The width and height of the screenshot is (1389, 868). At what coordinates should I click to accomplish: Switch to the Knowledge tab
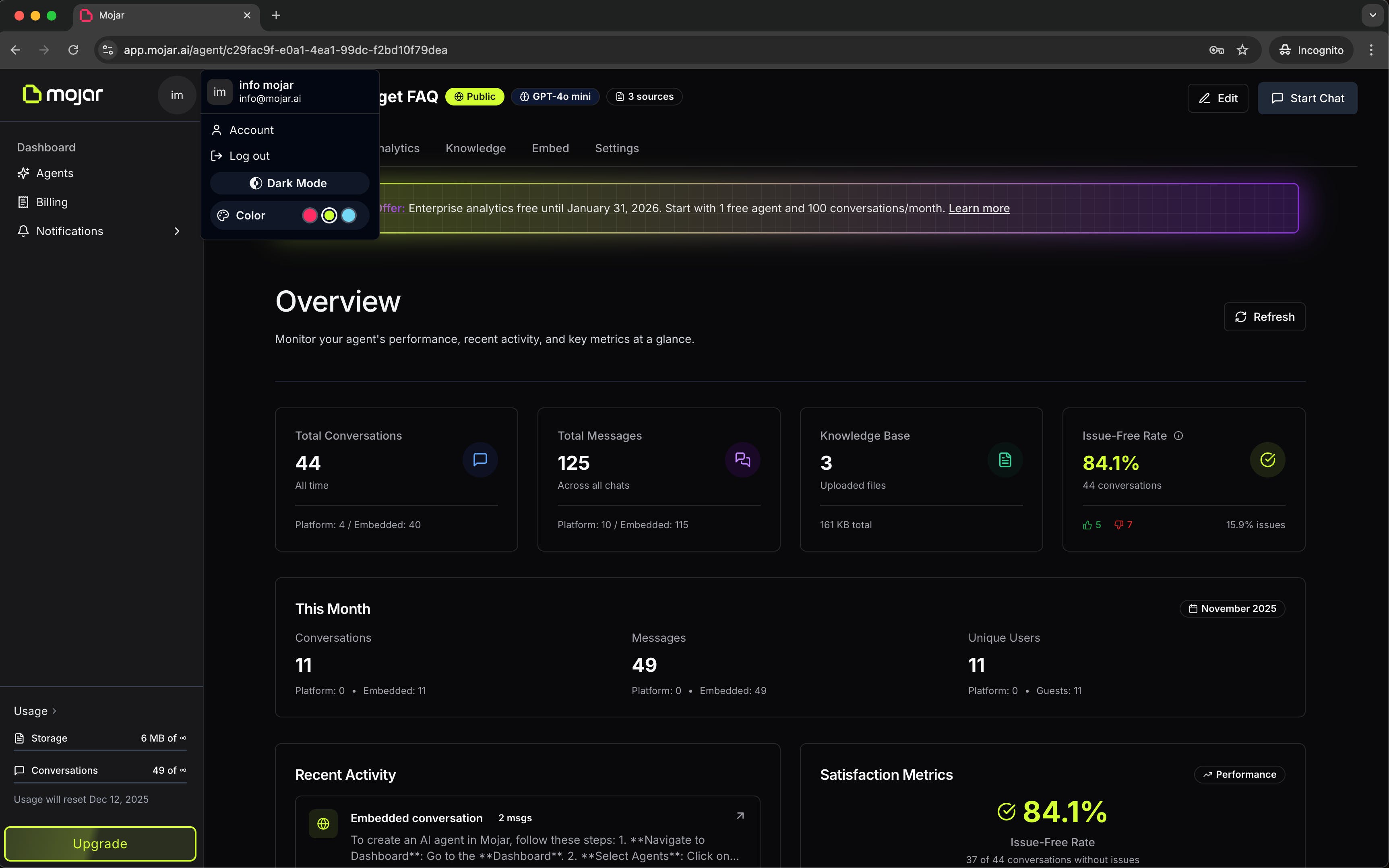[x=475, y=148]
